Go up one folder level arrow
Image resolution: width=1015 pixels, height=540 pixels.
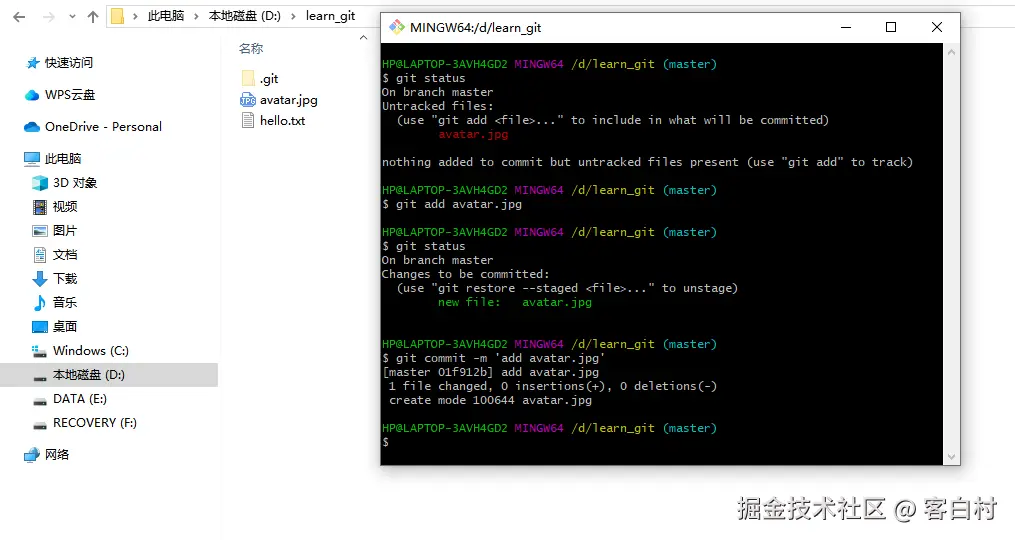click(93, 17)
